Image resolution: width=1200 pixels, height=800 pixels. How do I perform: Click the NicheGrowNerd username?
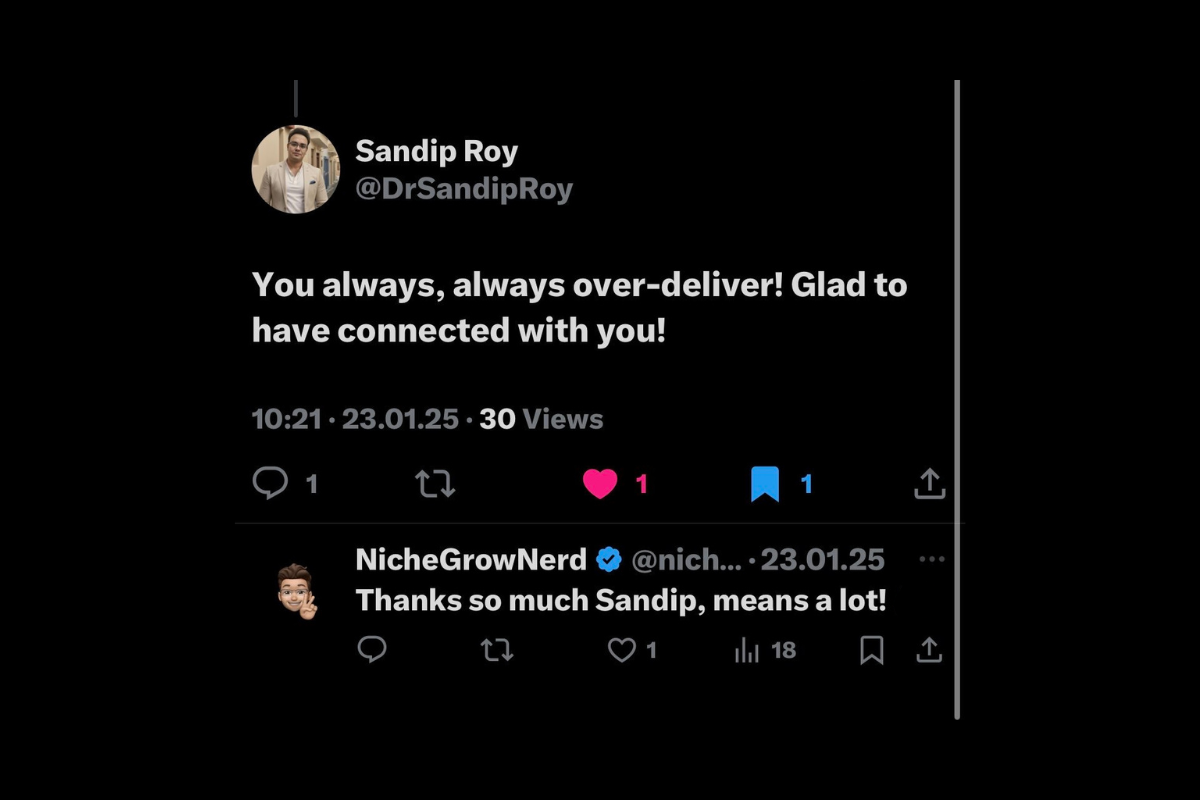coord(471,560)
